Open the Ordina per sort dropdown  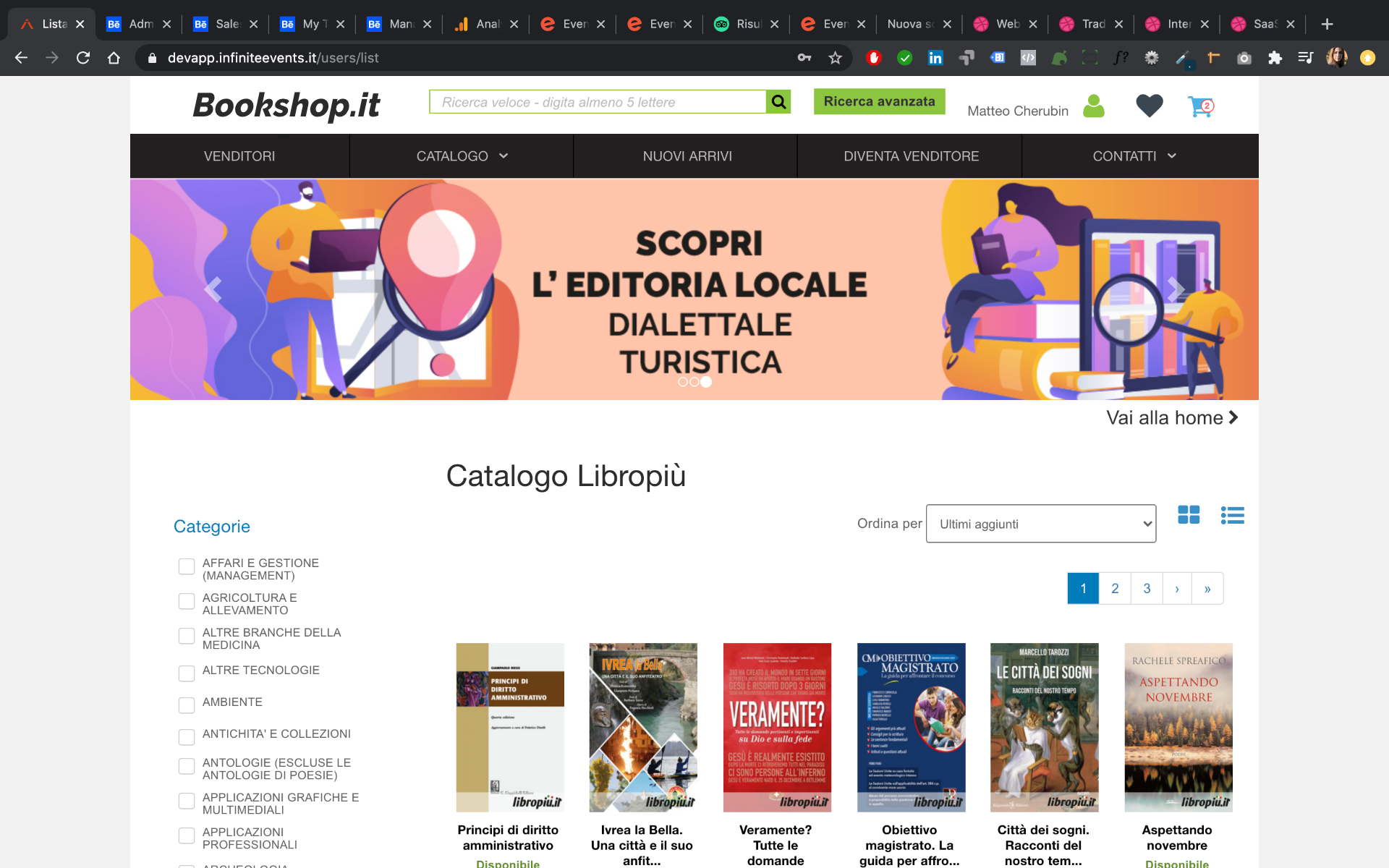tap(1041, 524)
